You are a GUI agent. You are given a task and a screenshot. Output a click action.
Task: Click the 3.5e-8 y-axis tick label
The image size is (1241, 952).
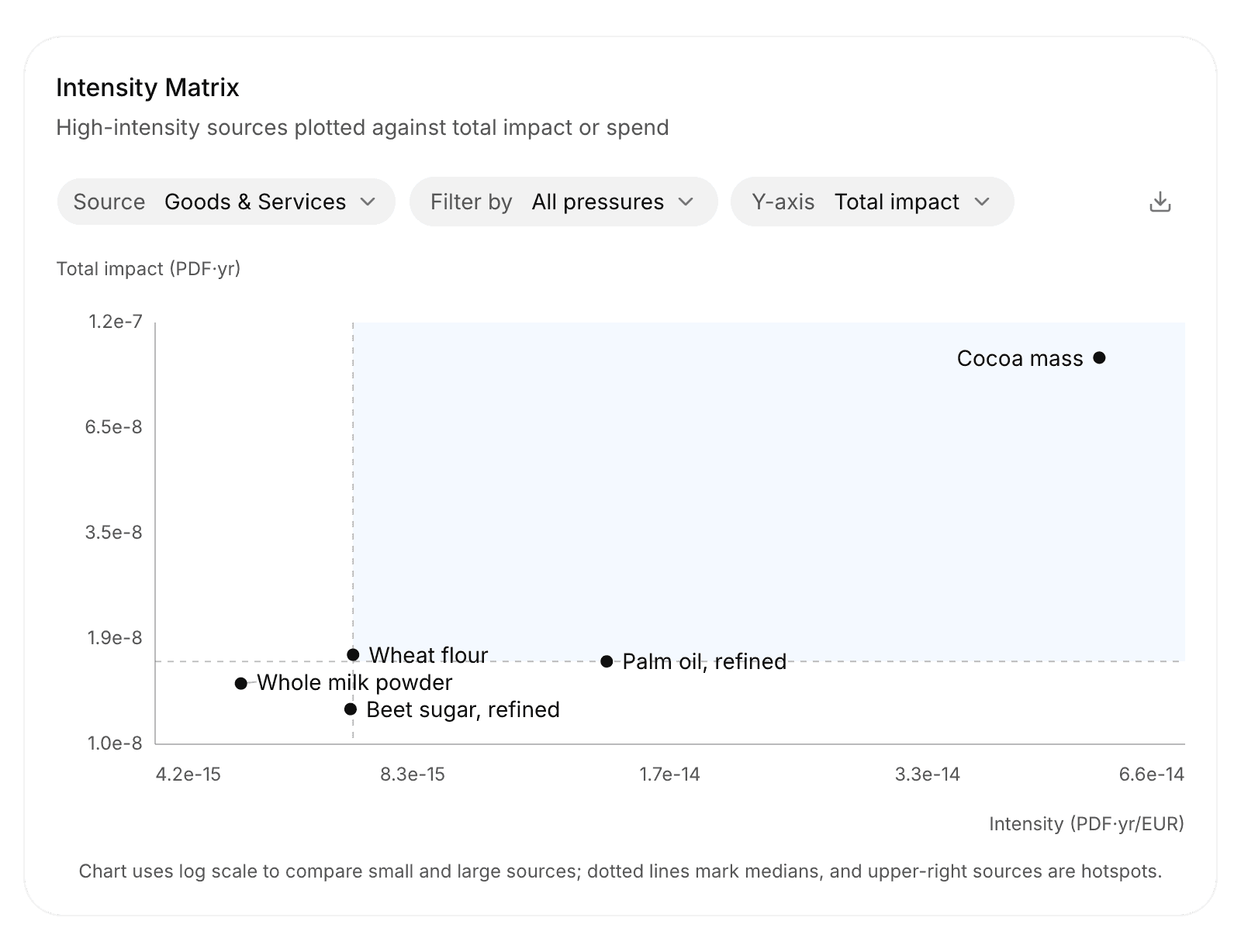[114, 533]
